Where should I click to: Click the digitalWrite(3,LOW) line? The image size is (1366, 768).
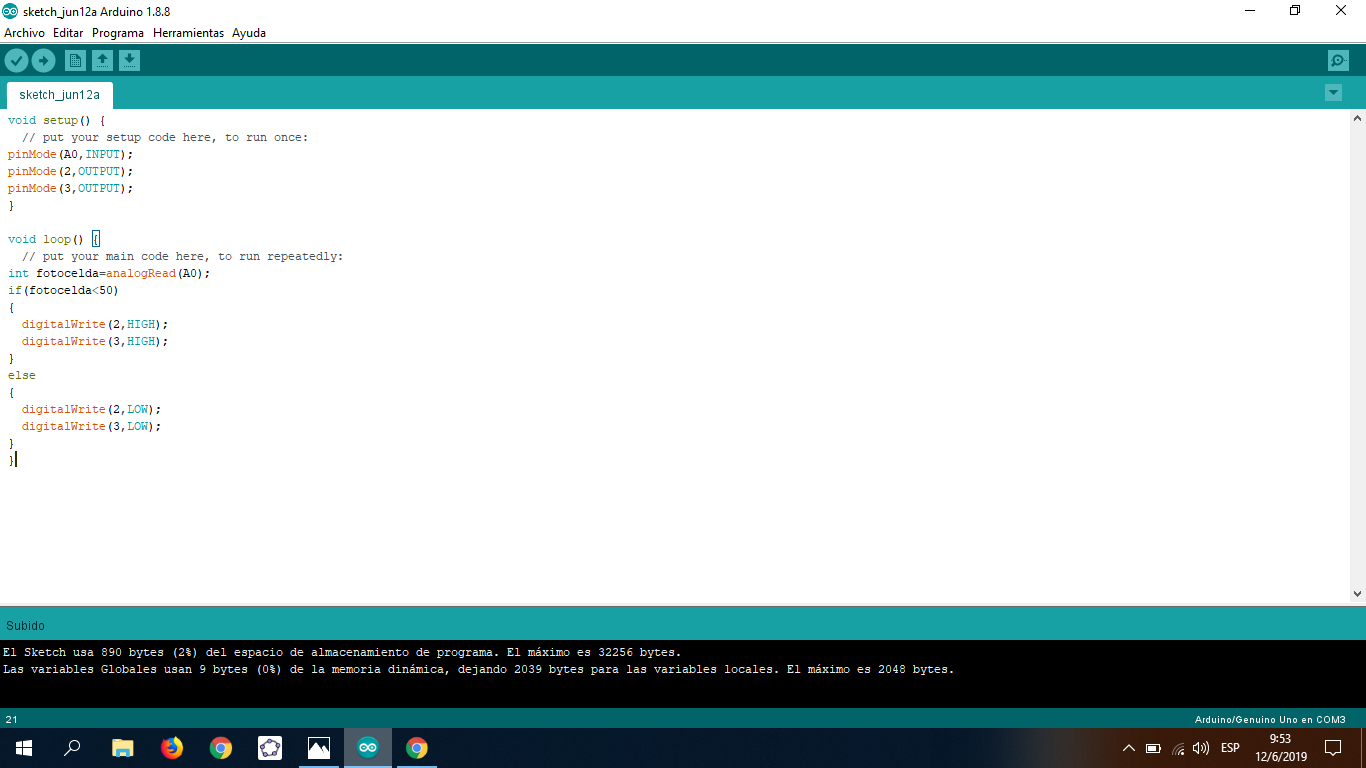coord(91,426)
